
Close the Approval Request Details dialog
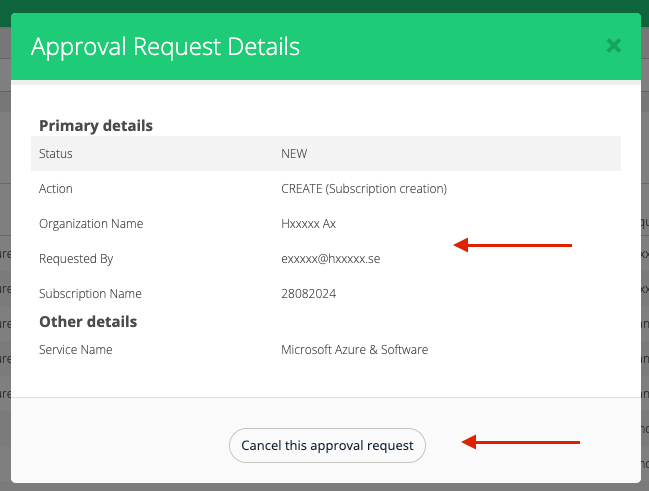614,46
